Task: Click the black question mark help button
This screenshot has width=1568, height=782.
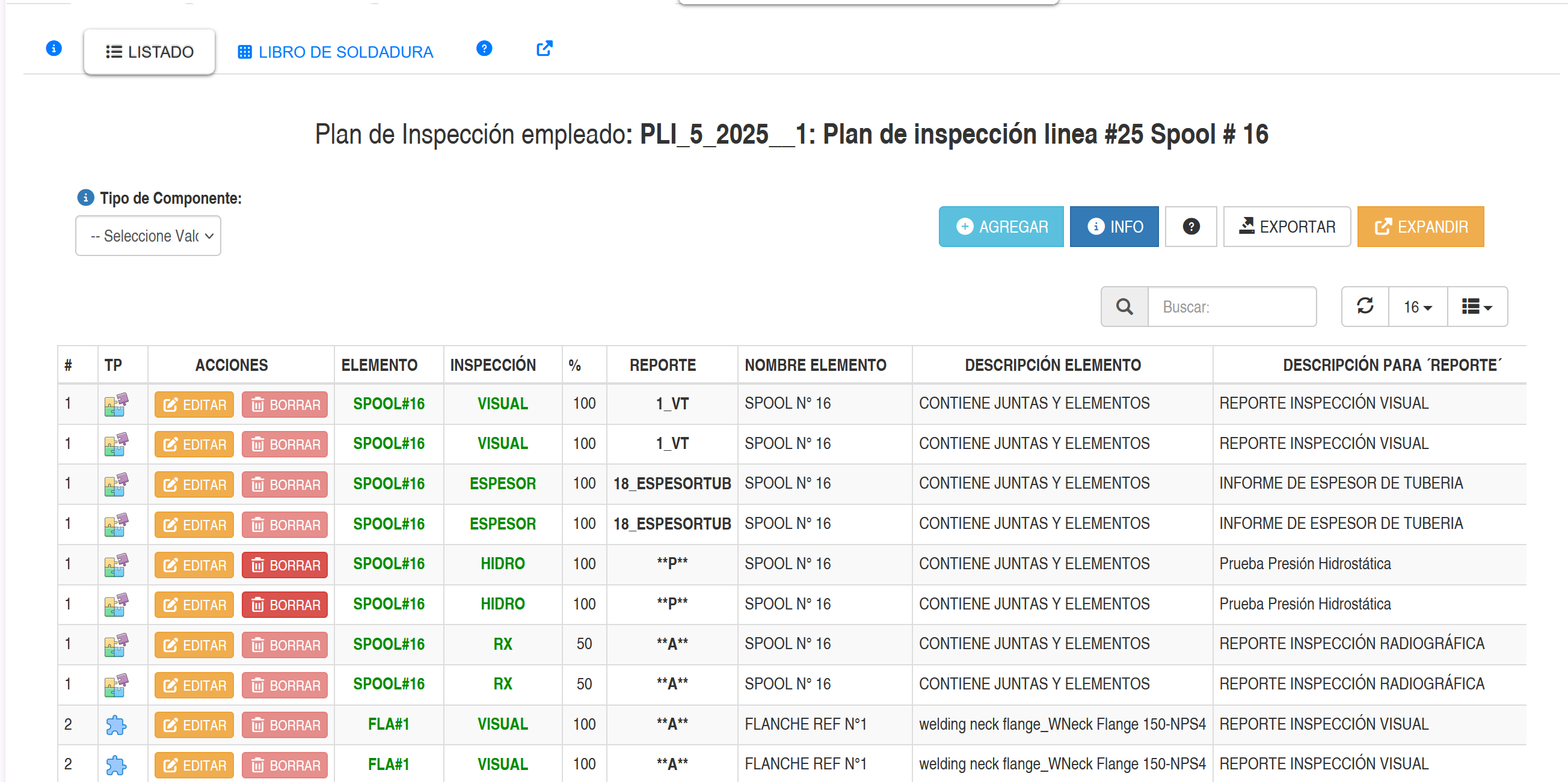Action: coord(1190,226)
